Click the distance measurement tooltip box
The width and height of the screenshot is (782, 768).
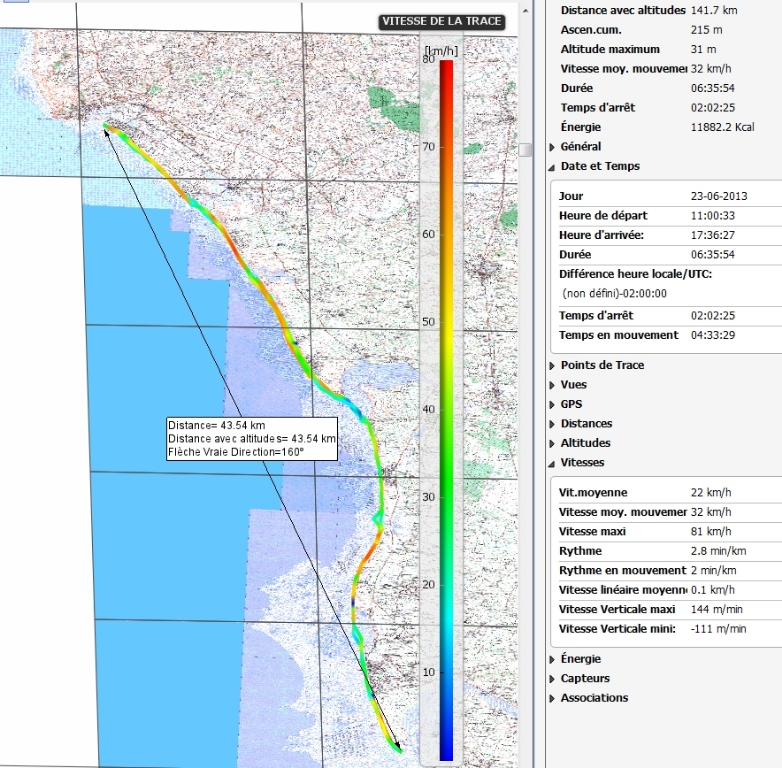click(x=251, y=438)
